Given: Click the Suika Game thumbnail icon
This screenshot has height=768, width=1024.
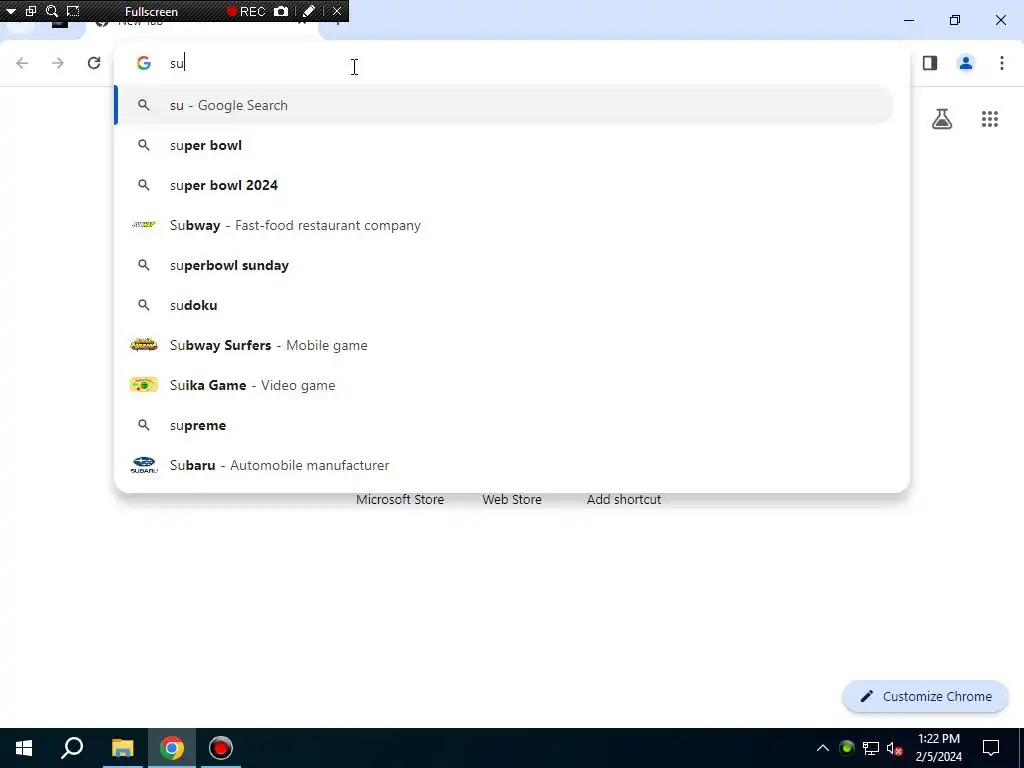Looking at the screenshot, I should [144, 385].
